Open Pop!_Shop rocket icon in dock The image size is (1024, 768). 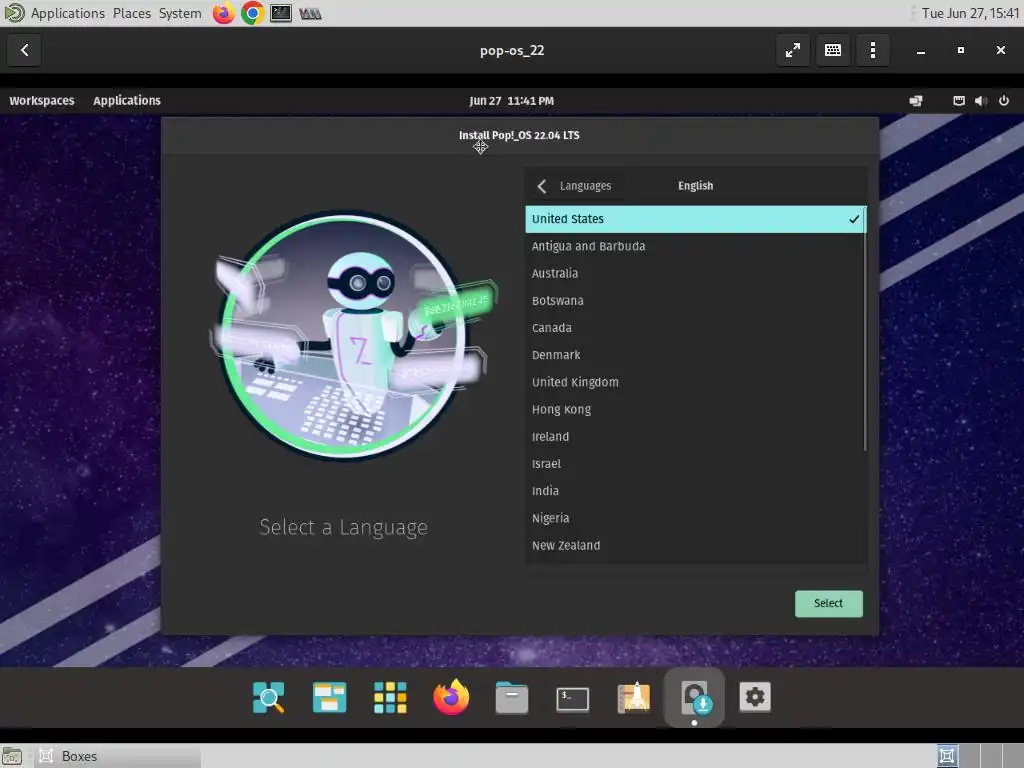[x=633, y=697]
